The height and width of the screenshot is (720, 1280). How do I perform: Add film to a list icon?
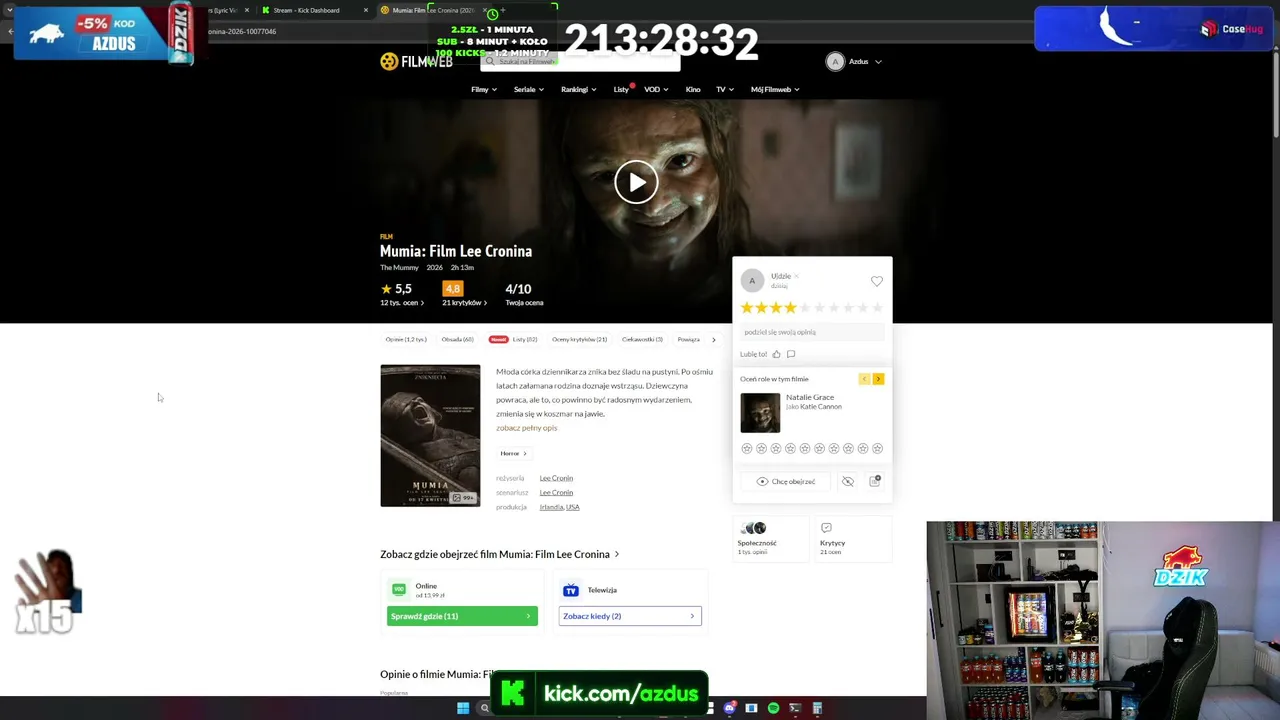coord(875,481)
